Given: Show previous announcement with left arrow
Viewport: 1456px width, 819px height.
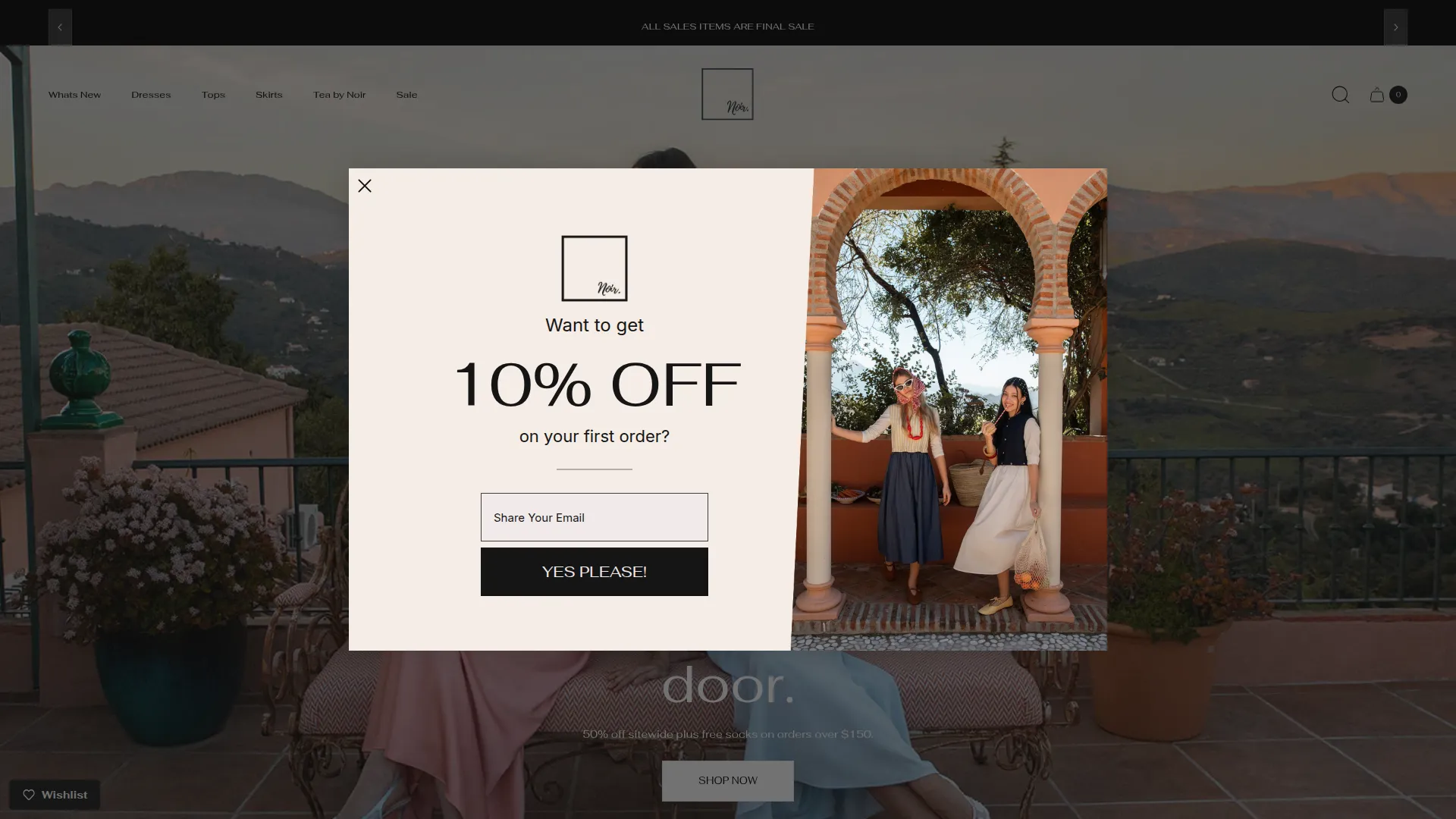Looking at the screenshot, I should [x=60, y=27].
